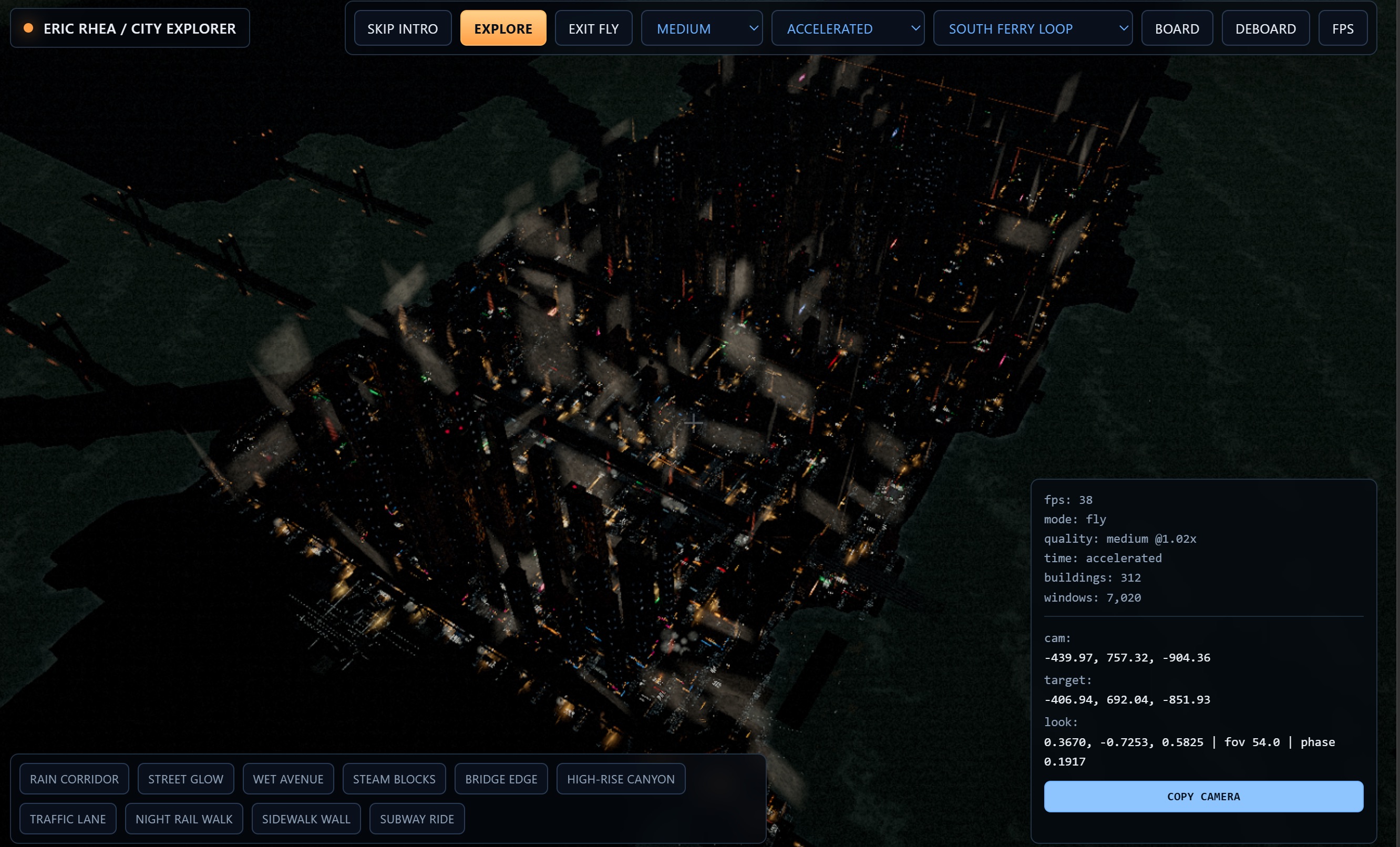Click the 'mode: fly' line
This screenshot has width=1400, height=847.
1075,519
